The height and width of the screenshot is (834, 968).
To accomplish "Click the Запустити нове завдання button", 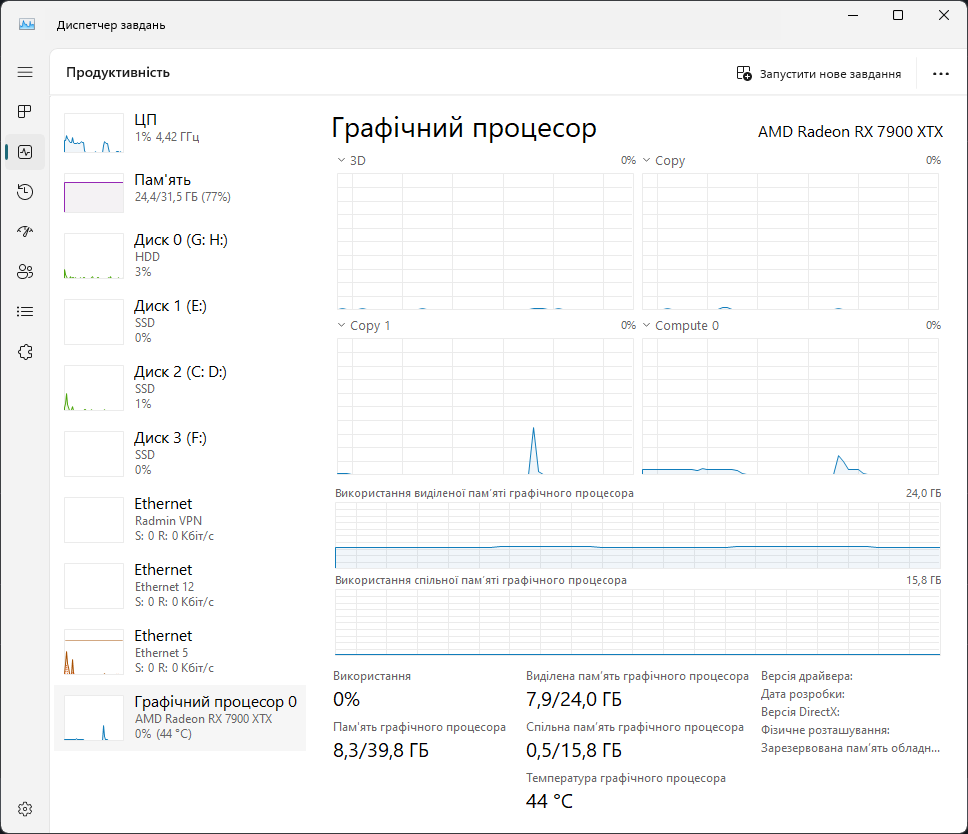I will click(818, 73).
